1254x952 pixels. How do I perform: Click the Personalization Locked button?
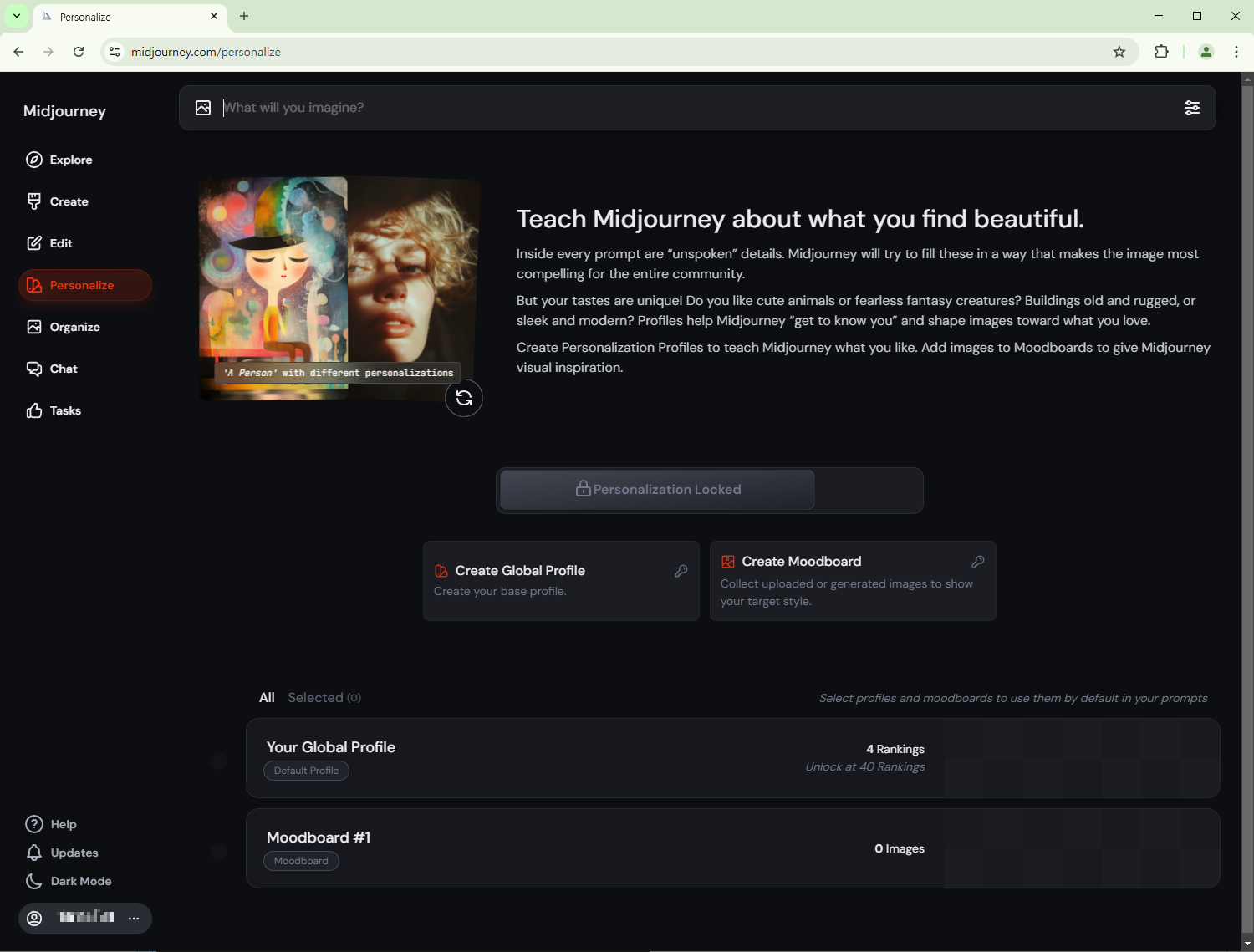click(657, 490)
